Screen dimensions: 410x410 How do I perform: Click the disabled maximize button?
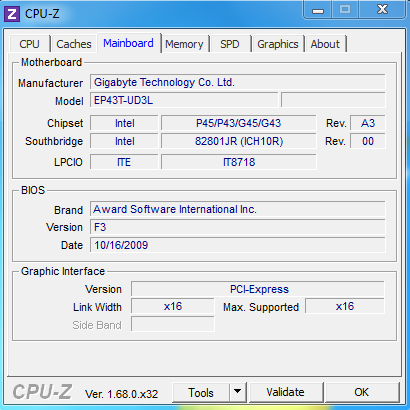coord(345,10)
